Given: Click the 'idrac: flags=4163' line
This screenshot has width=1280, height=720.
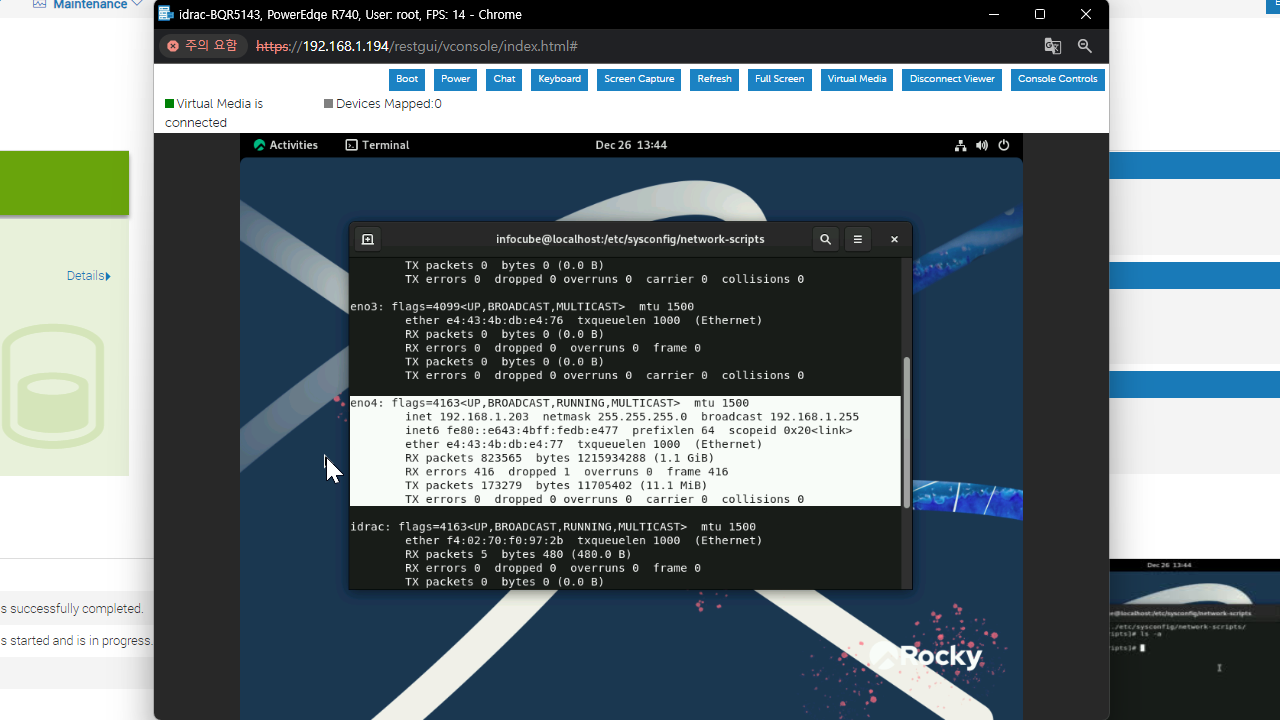Looking at the screenshot, I should pos(553,526).
